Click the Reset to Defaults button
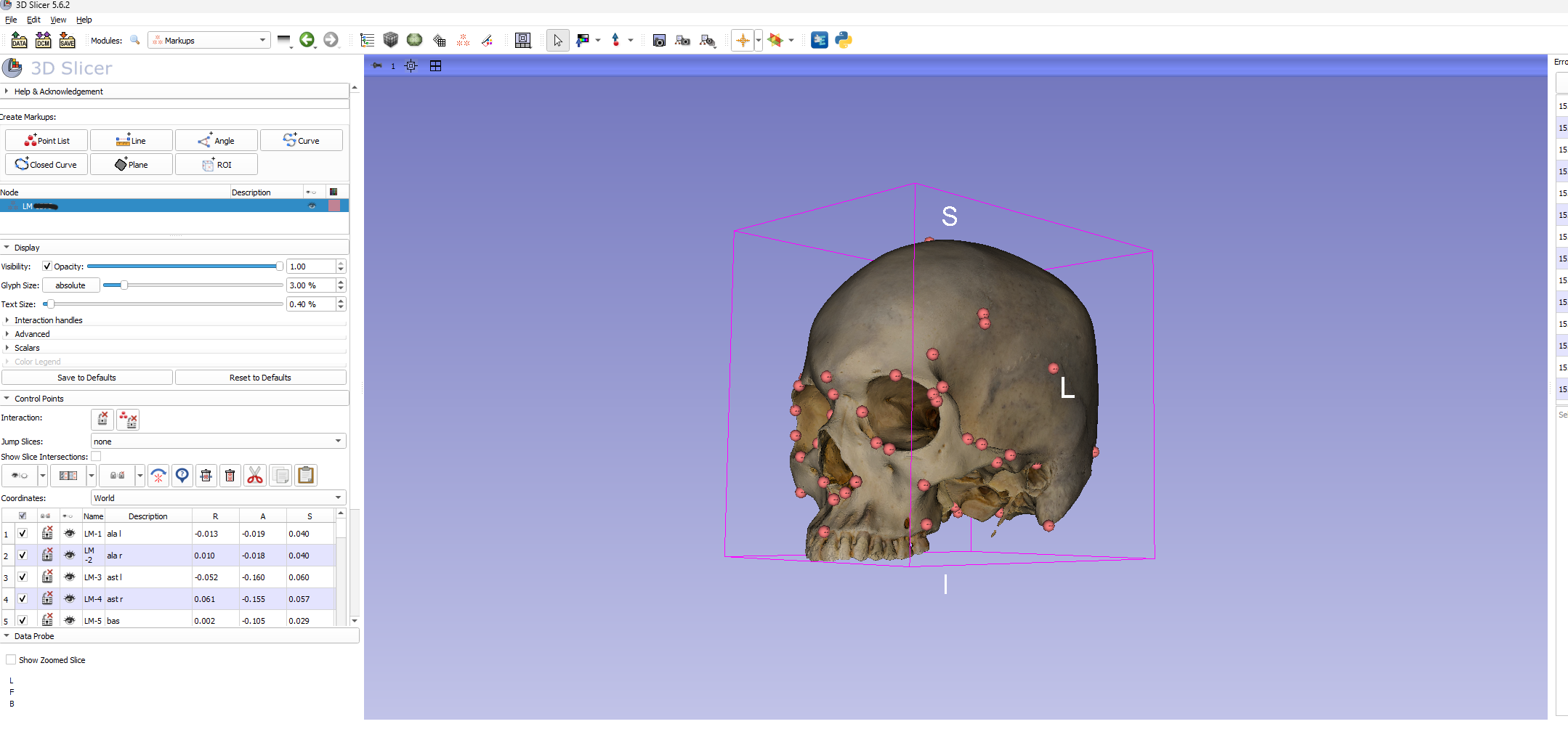Viewport: 1568px width, 732px height. coord(260,378)
